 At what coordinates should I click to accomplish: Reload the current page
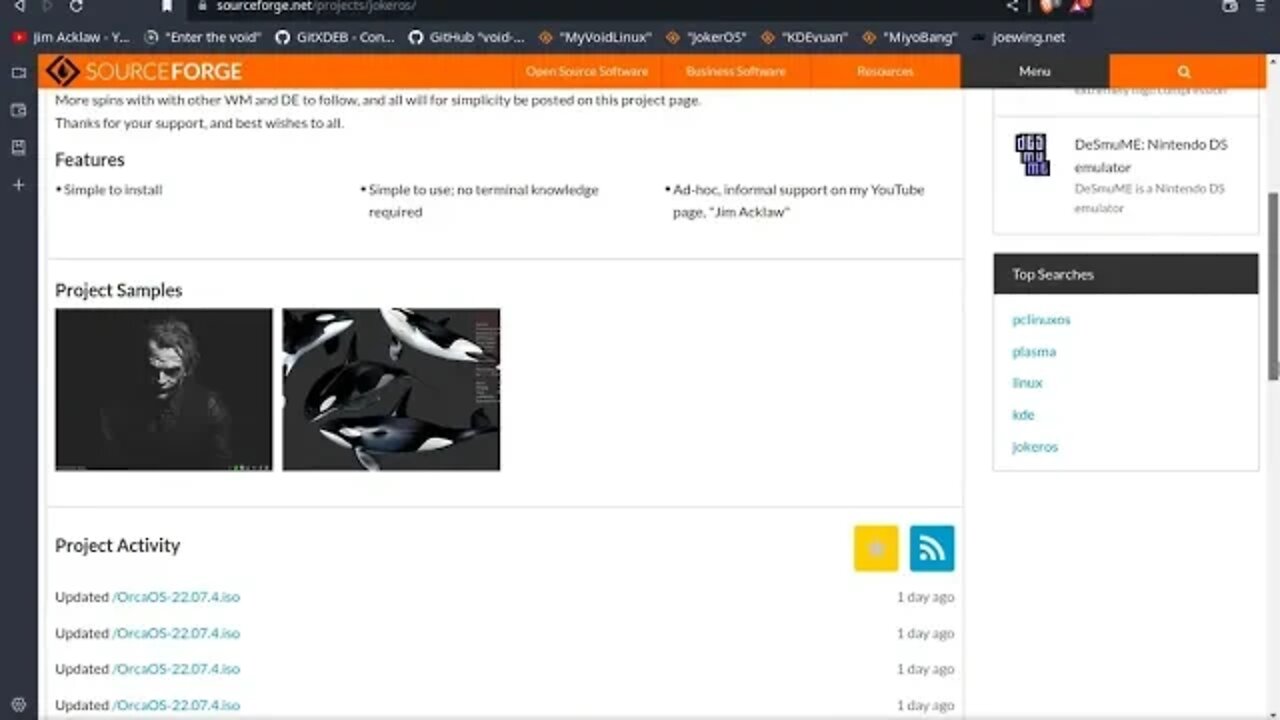coord(76,6)
